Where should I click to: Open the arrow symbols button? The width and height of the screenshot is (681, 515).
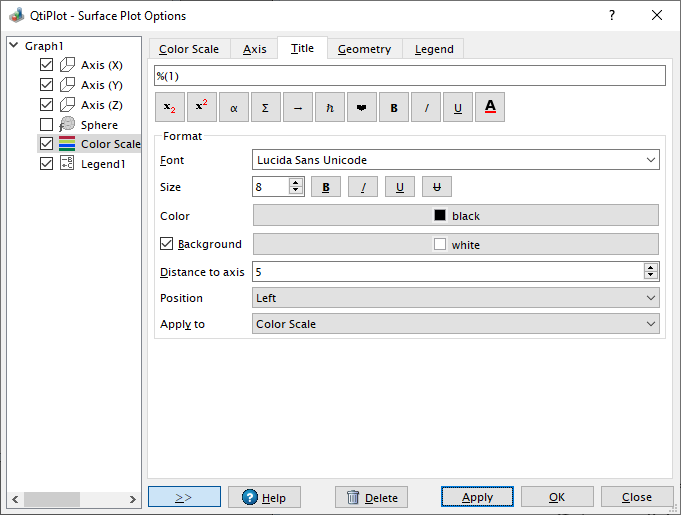pyautogui.click(x=298, y=107)
